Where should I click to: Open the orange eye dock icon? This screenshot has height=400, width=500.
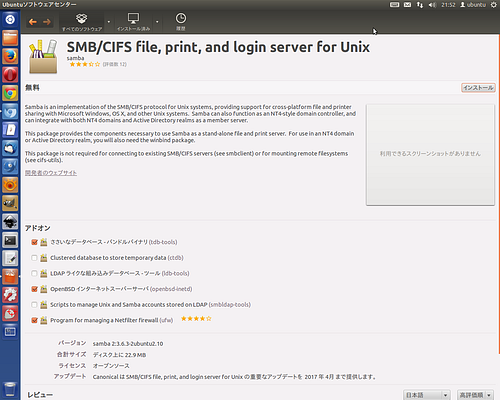pyautogui.click(x=10, y=185)
